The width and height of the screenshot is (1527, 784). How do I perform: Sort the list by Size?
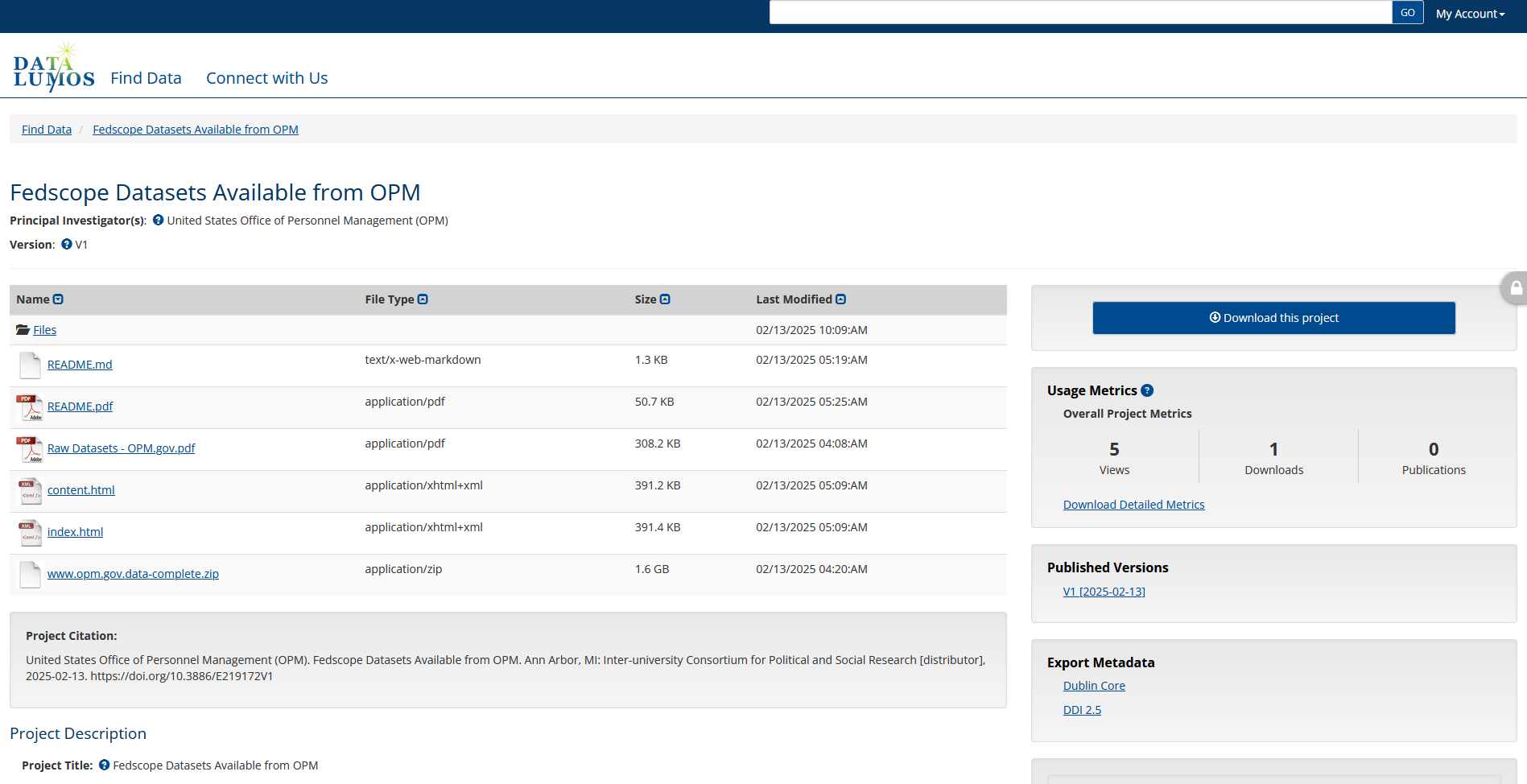tap(665, 299)
